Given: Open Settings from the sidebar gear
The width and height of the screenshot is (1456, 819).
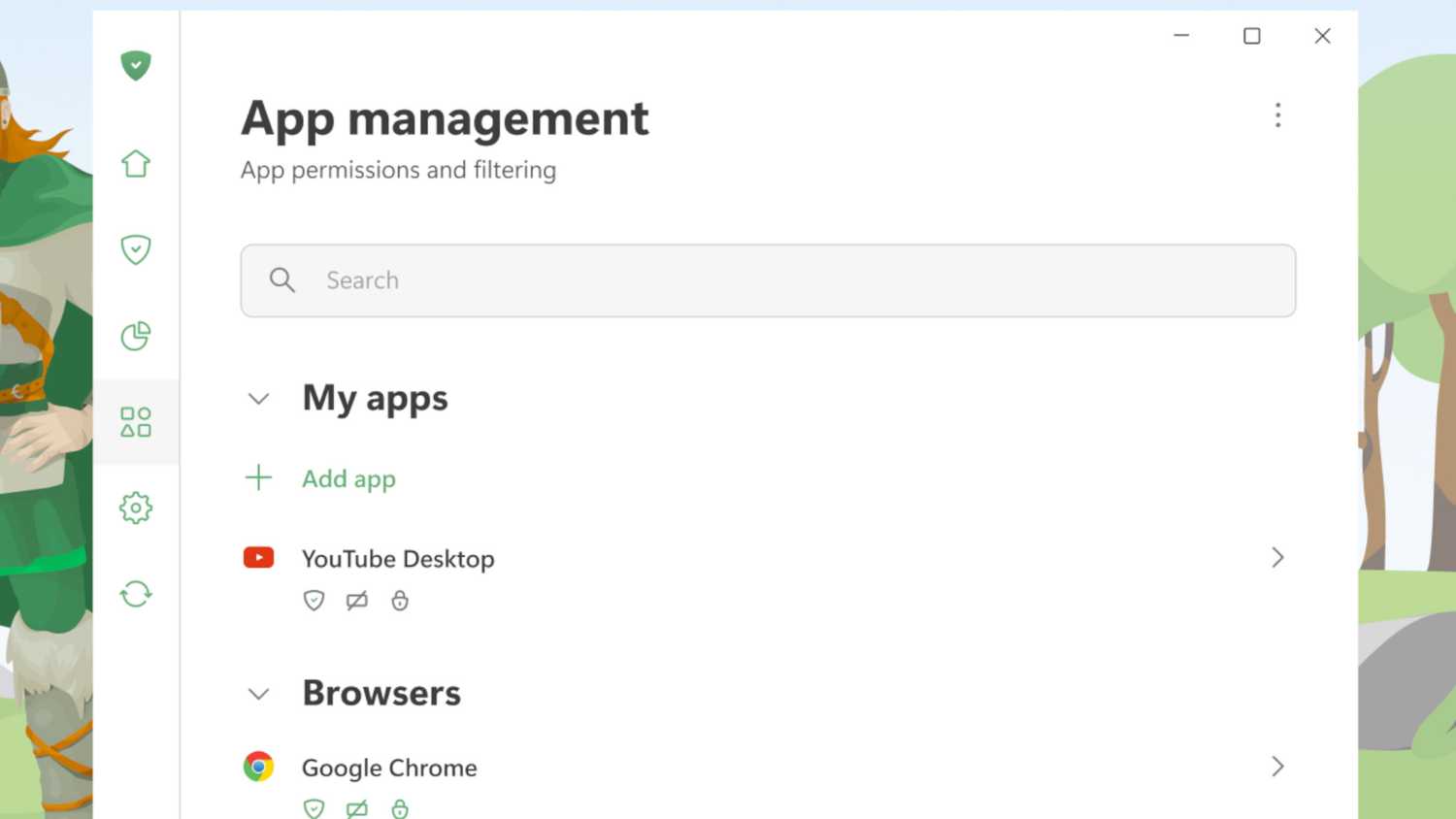Looking at the screenshot, I should pyautogui.click(x=136, y=507).
